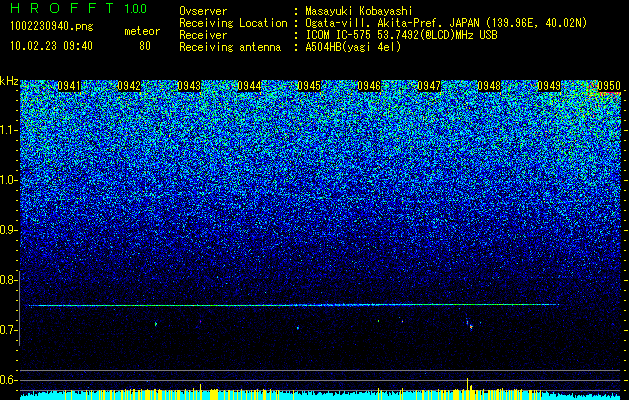
Task: Click the 0.6 kHz axis label
Action: [x=8, y=380]
